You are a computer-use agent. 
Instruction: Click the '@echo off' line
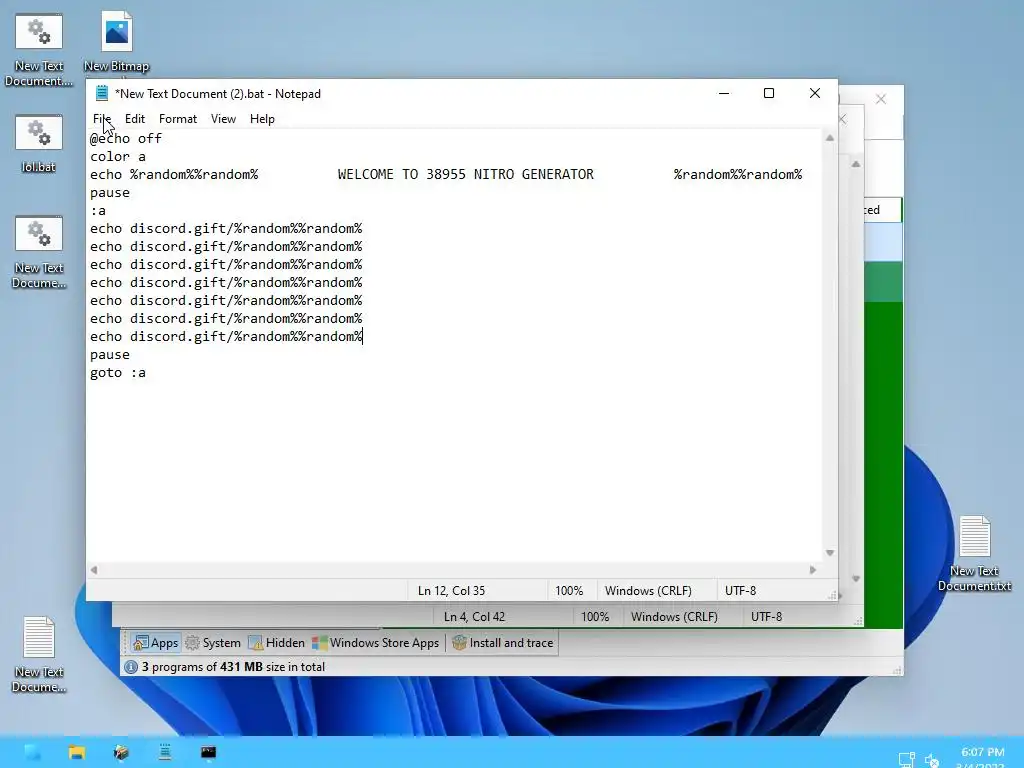tap(125, 138)
